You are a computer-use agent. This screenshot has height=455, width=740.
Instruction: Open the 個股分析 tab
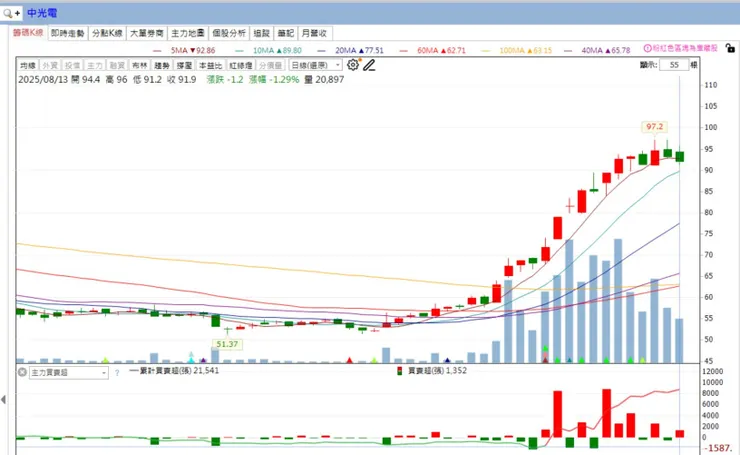point(229,33)
